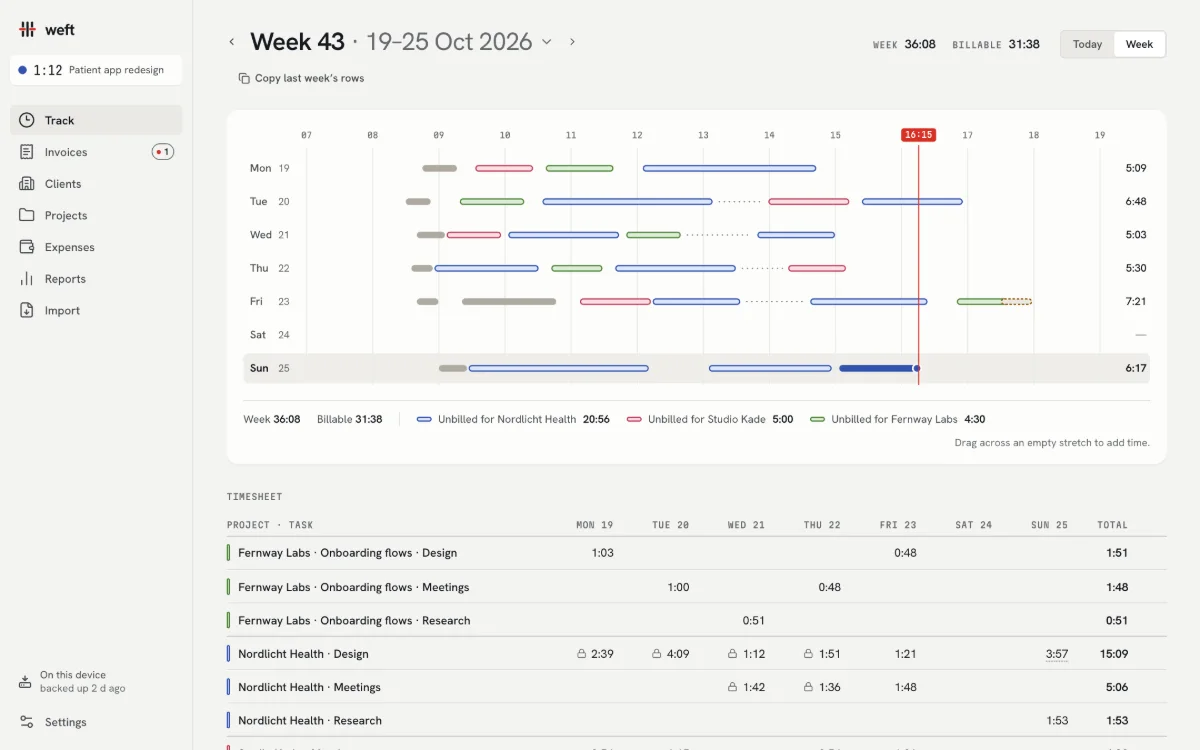Select Monday's red time bar on the timeline
The width and height of the screenshot is (1200, 750).
pyautogui.click(x=504, y=168)
